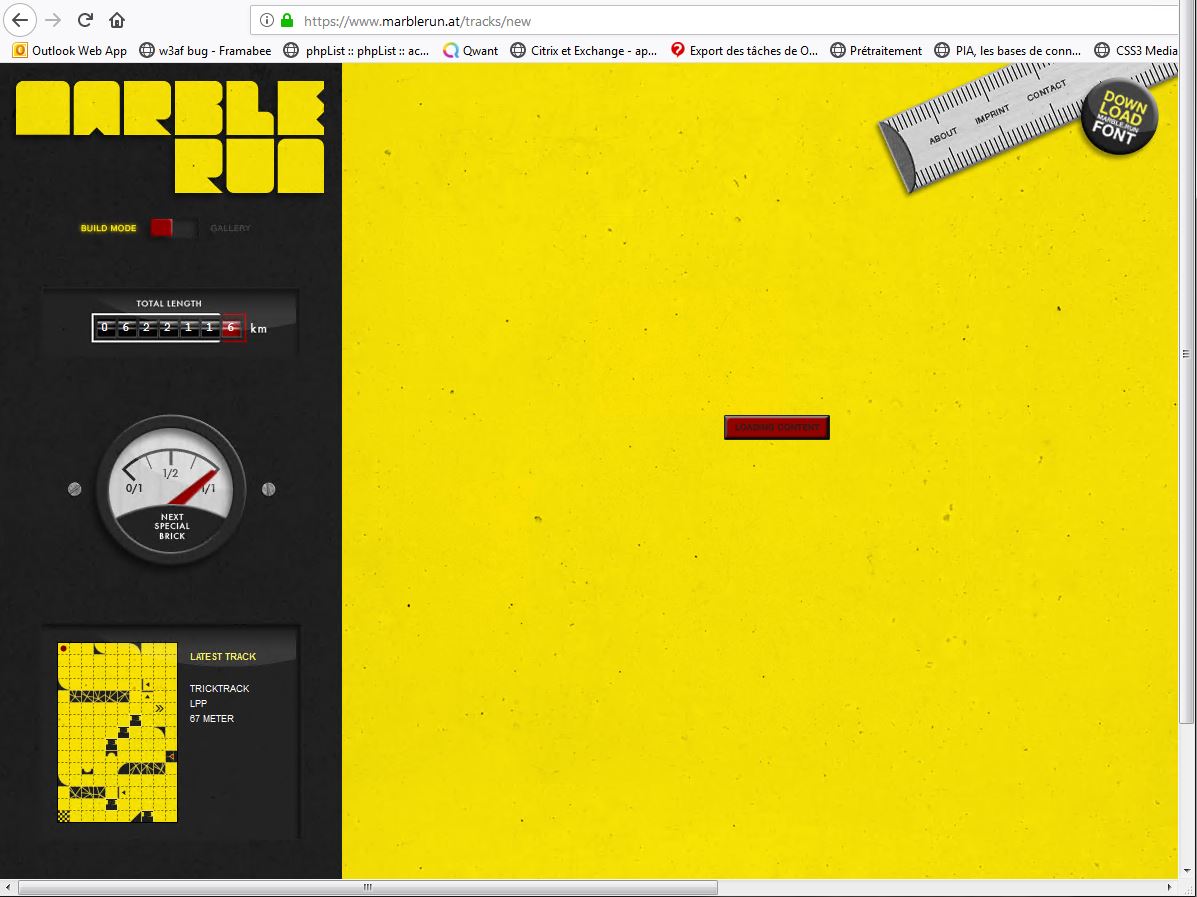Select the Build Mode label
Image resolution: width=1197 pixels, height=897 pixels.
(108, 228)
